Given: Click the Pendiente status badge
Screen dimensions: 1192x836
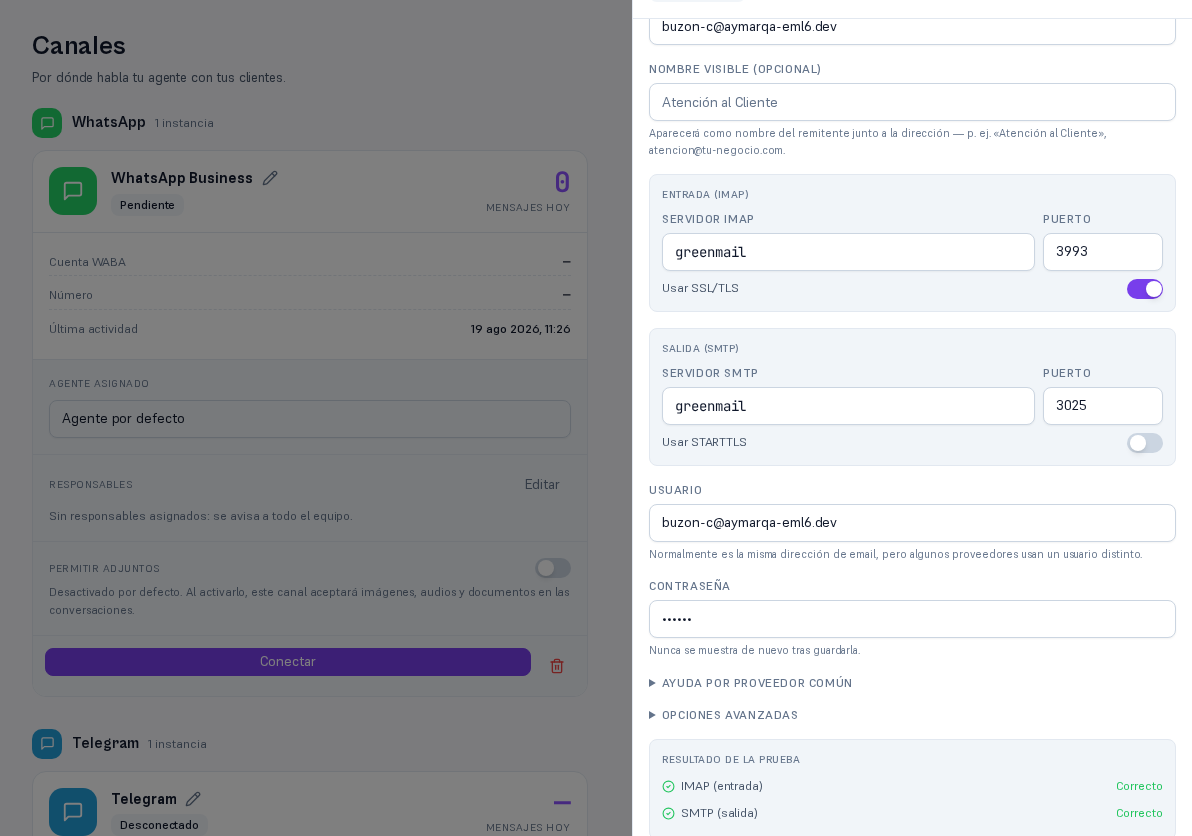Looking at the screenshot, I should tap(147, 205).
